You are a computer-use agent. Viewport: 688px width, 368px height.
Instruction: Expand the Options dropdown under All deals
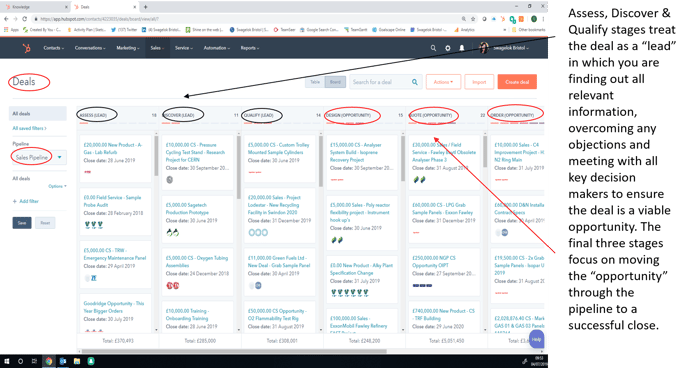point(57,186)
